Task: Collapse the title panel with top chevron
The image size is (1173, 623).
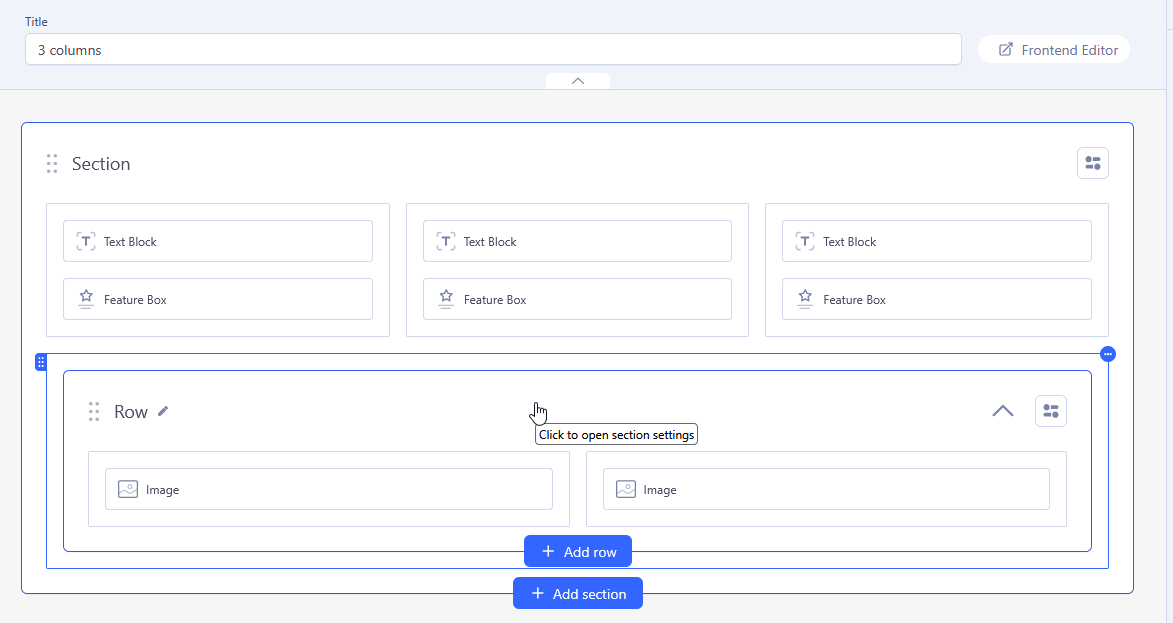Action: [577, 81]
